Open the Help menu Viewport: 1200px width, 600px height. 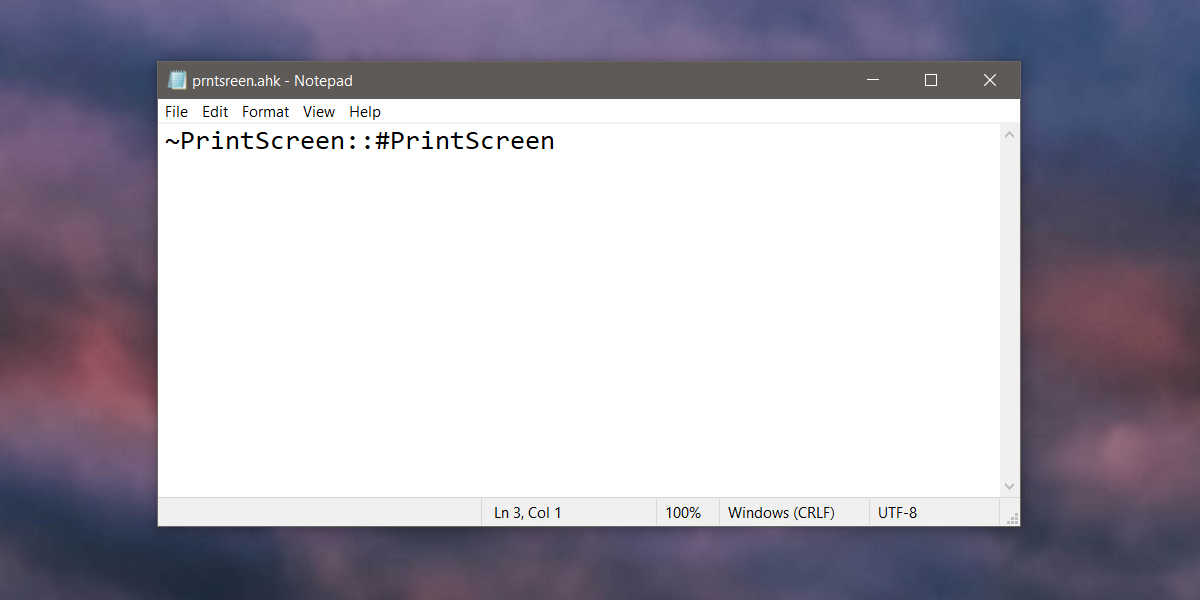click(364, 111)
